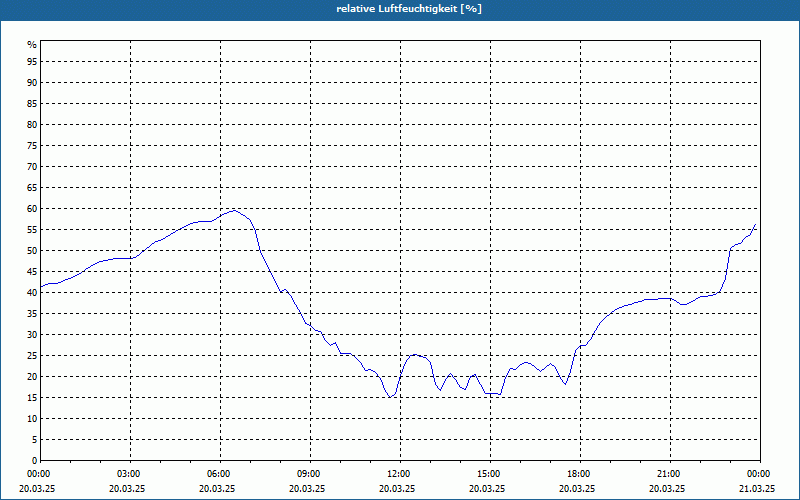Click the 20.03.25 date under 12:00
This screenshot has width=800, height=500.
click(x=397, y=488)
